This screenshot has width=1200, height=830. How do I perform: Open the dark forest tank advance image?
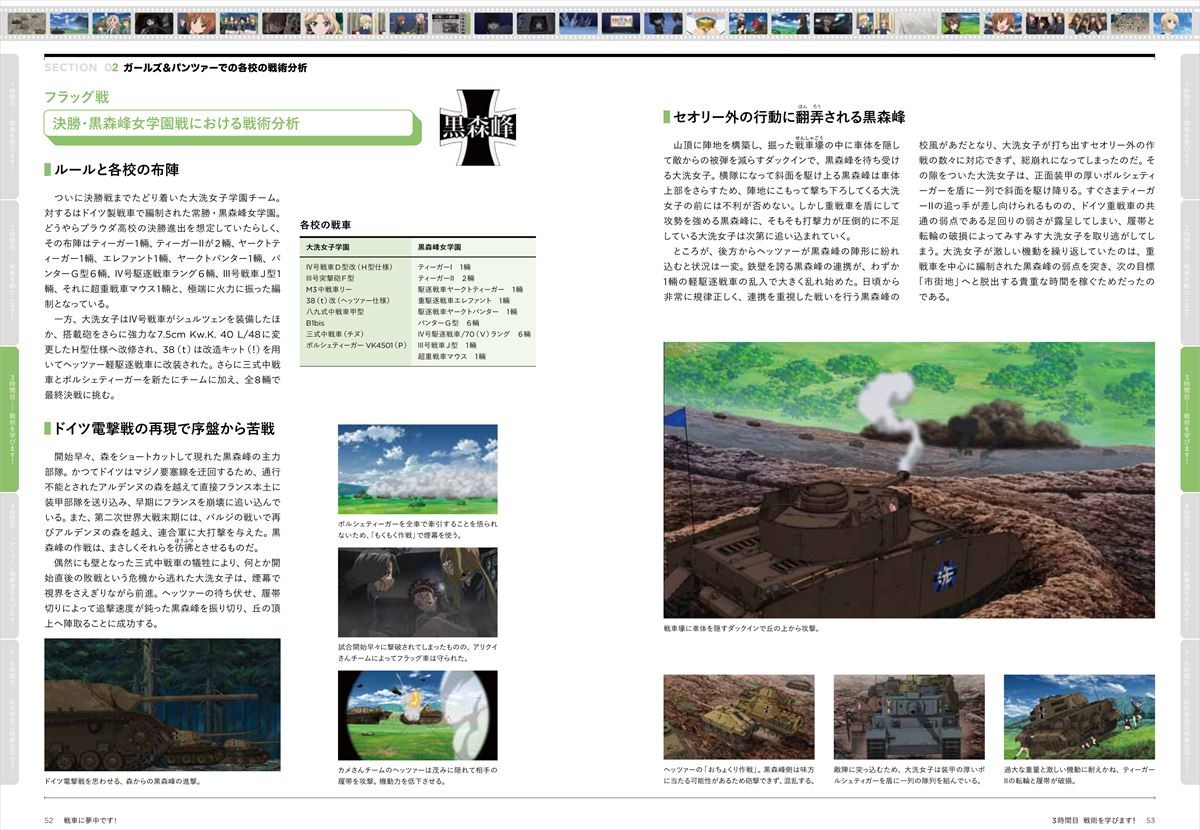click(x=164, y=705)
